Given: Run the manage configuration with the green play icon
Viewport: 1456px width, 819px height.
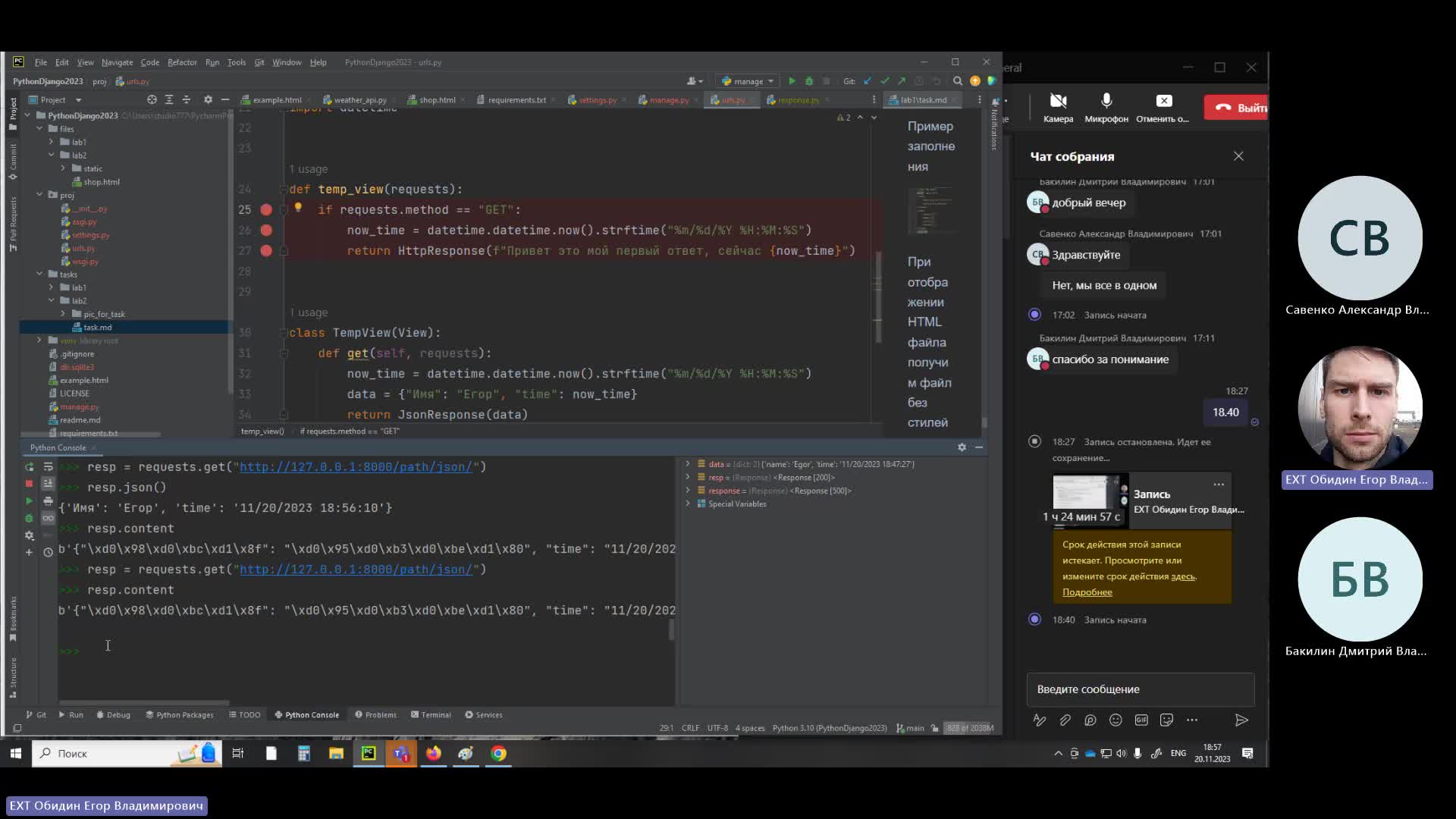Looking at the screenshot, I should point(792,81).
